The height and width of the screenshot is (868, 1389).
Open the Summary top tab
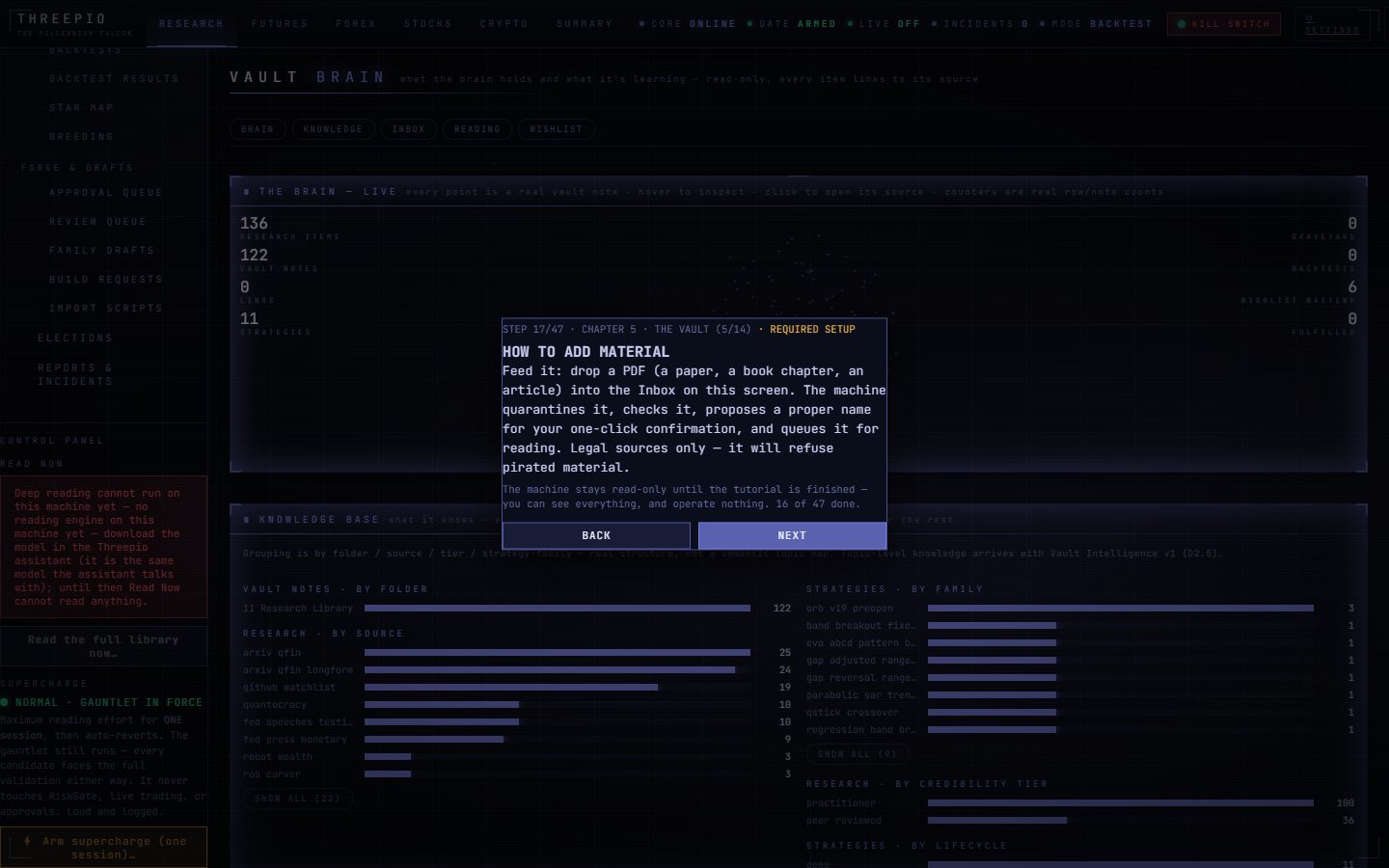pyautogui.click(x=585, y=24)
